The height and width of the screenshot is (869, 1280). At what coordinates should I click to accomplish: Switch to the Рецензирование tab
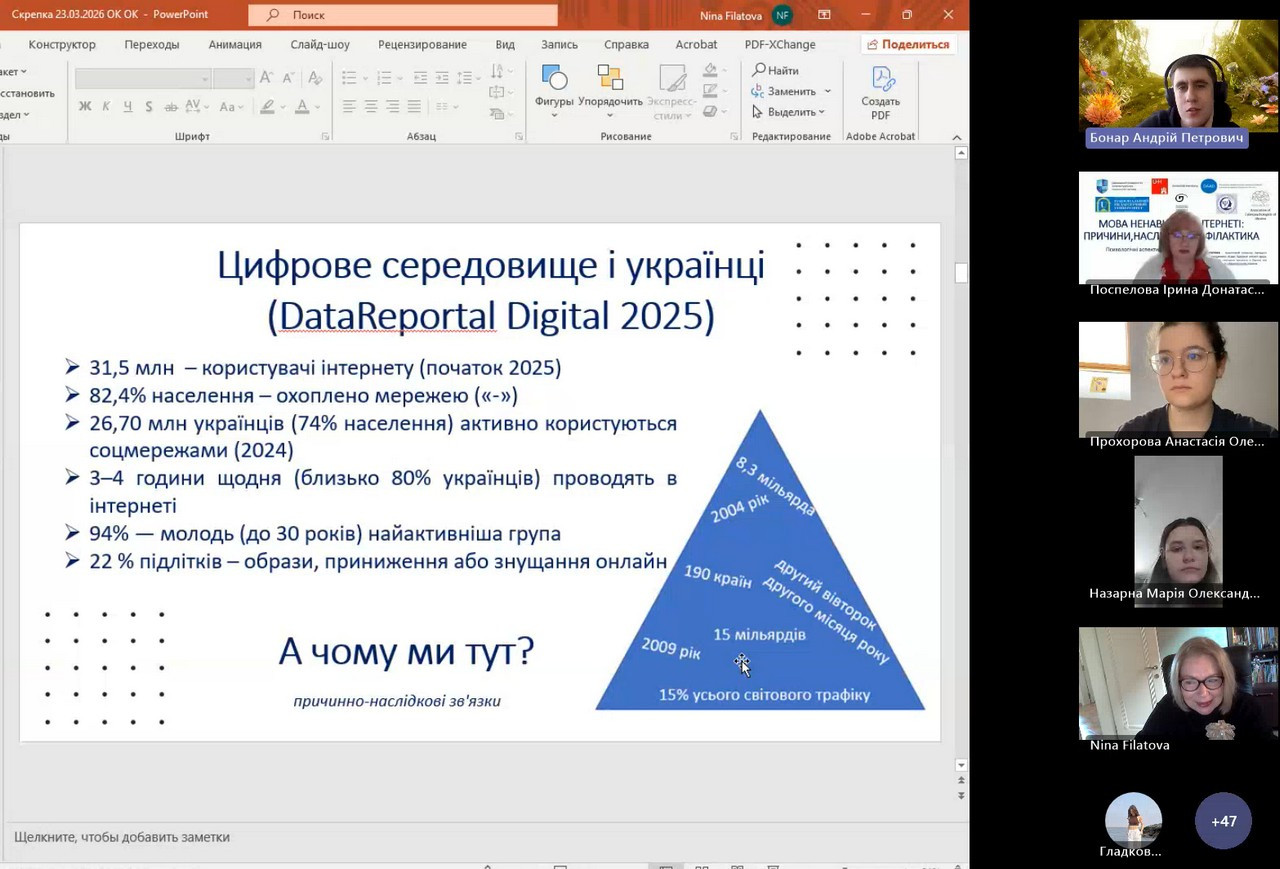coord(422,44)
